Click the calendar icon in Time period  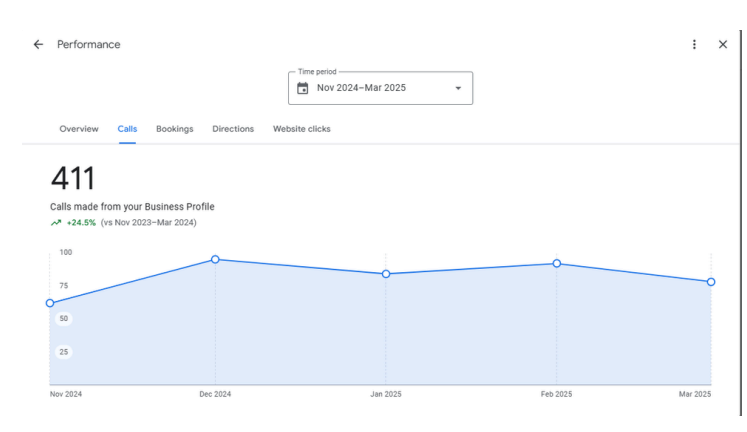(x=303, y=88)
